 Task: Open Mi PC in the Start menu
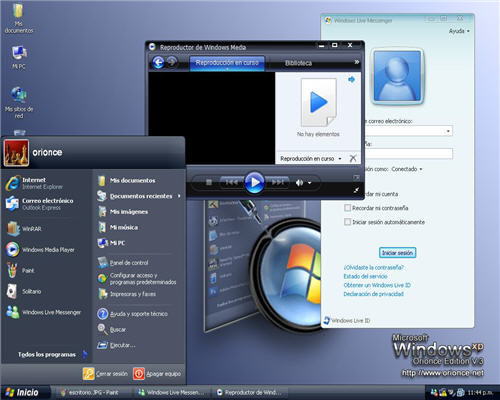coord(111,243)
